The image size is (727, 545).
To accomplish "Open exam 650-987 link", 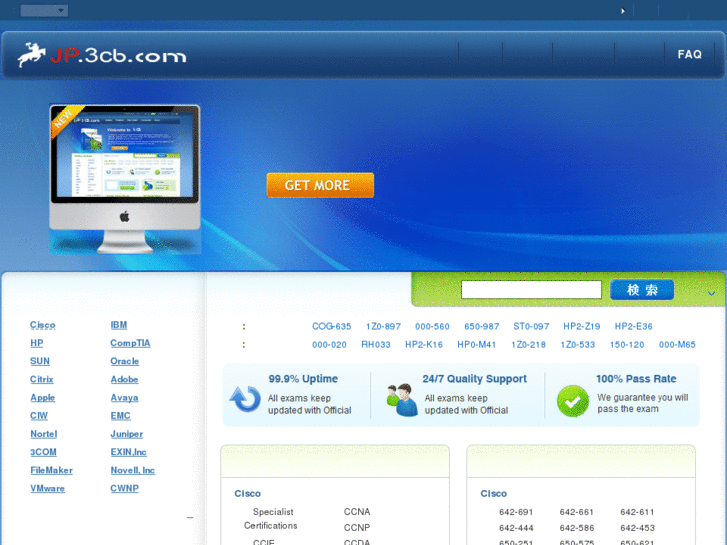I will point(482,327).
